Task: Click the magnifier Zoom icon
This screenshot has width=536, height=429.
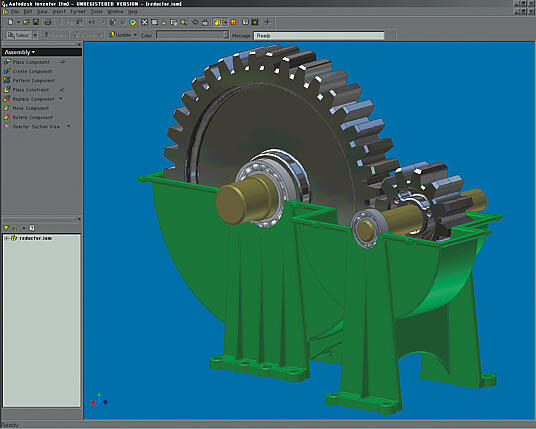Action: pyautogui.click(x=184, y=22)
